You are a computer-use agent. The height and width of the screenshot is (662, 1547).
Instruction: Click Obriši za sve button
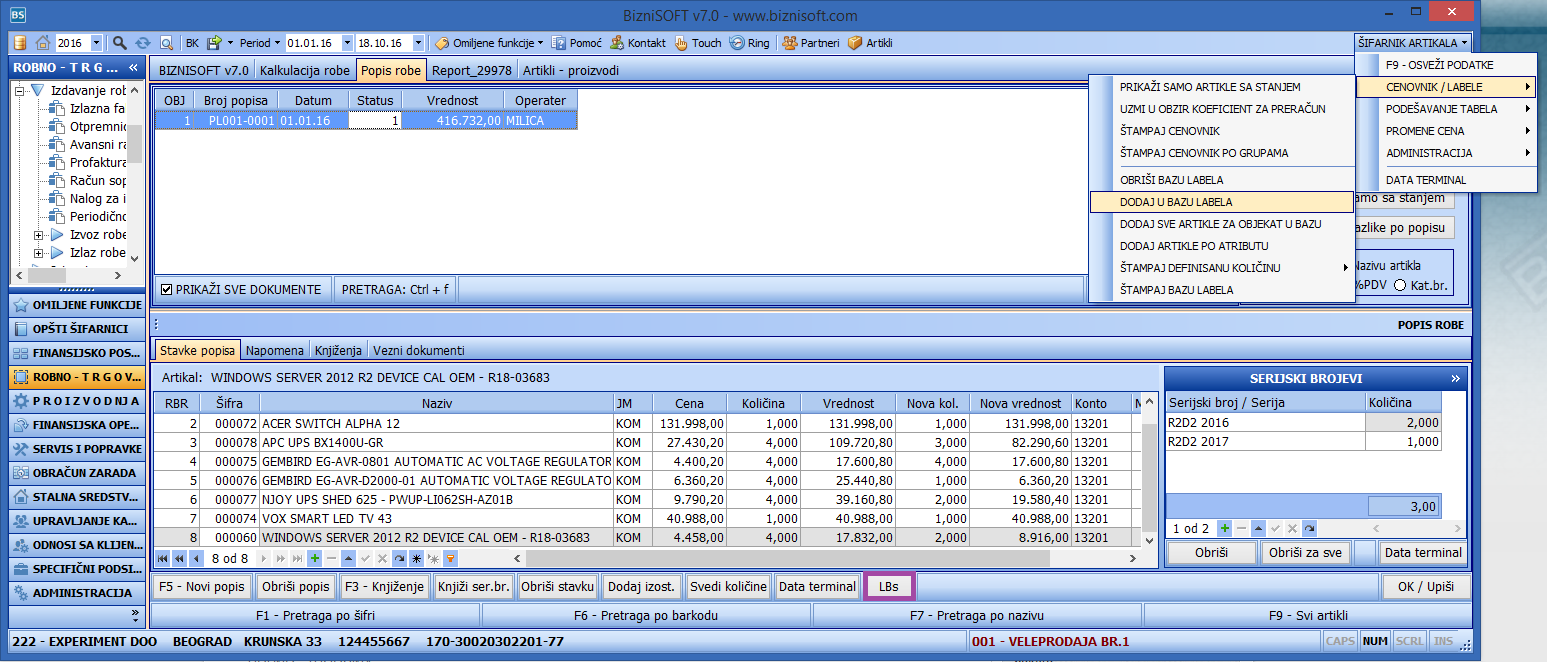coord(1305,552)
